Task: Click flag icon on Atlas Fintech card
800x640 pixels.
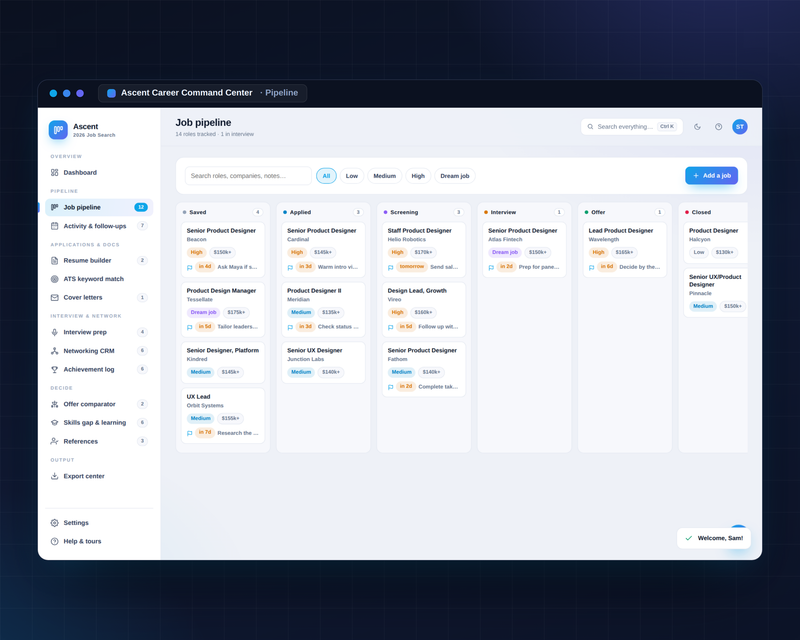Action: click(491, 267)
